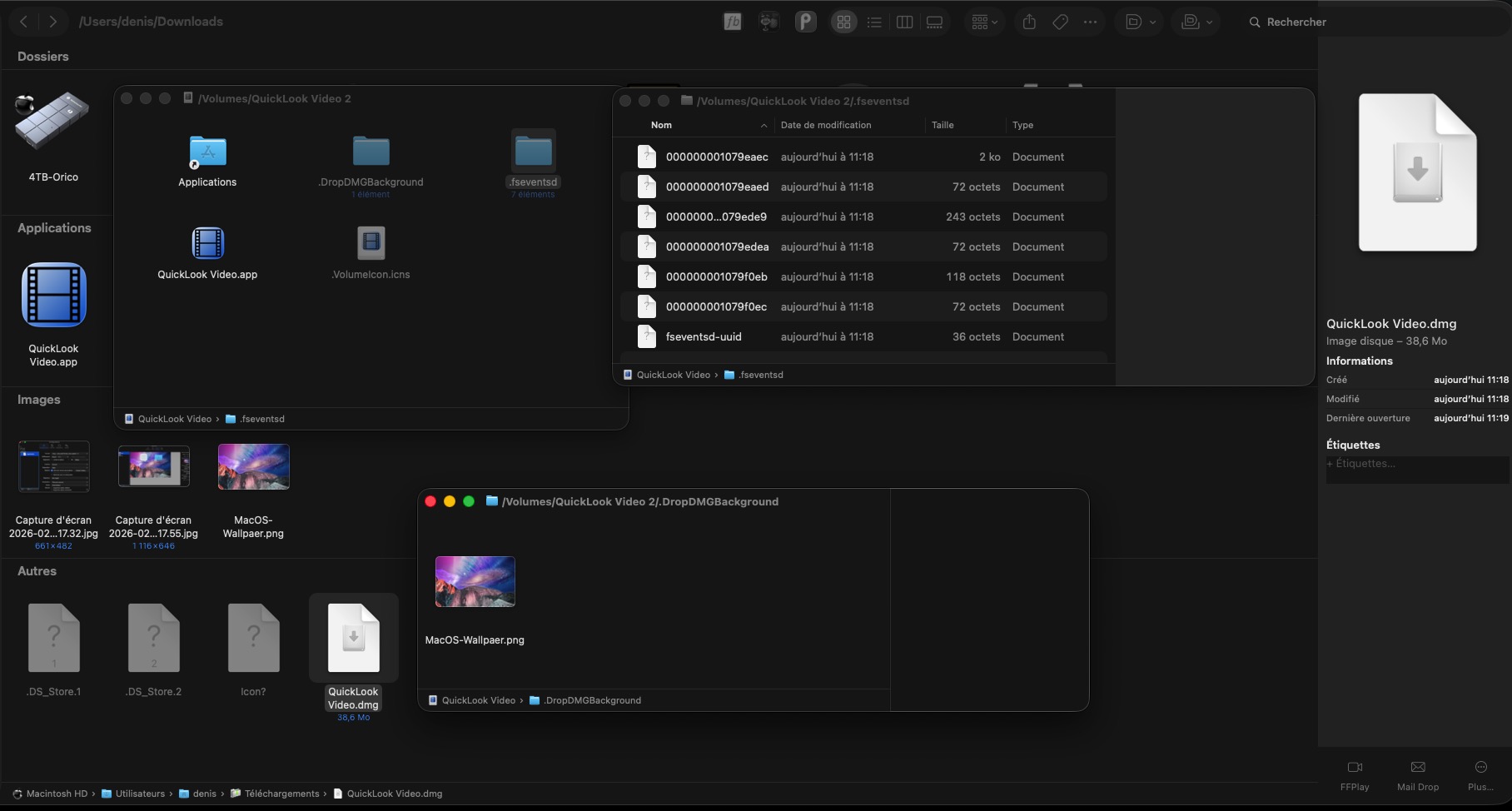This screenshot has height=811, width=1512.
Task: Click the 'fb' toolbar app icon
Action: [733, 22]
